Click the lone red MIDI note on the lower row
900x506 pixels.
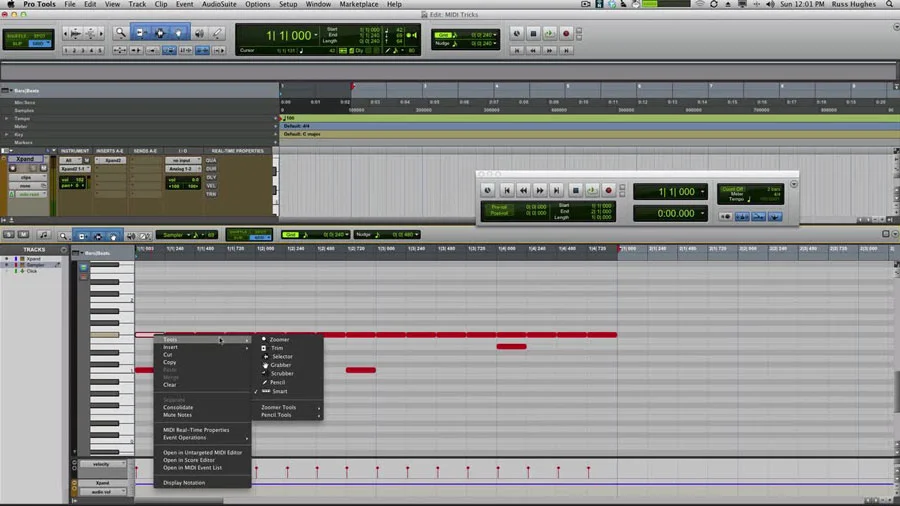coord(360,370)
